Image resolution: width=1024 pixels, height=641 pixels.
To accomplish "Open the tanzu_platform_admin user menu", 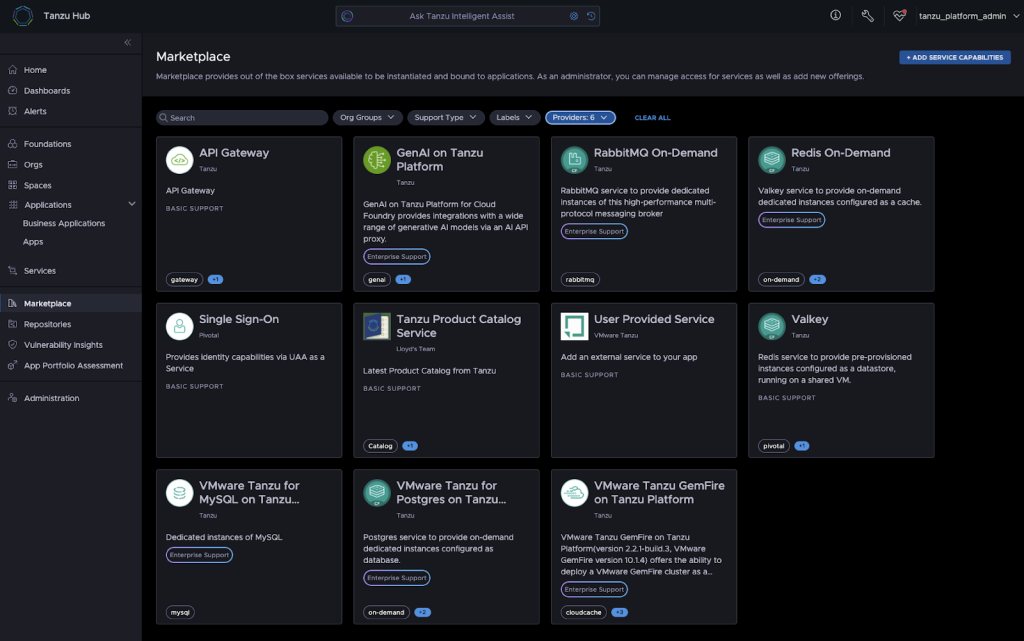I will click(x=967, y=16).
